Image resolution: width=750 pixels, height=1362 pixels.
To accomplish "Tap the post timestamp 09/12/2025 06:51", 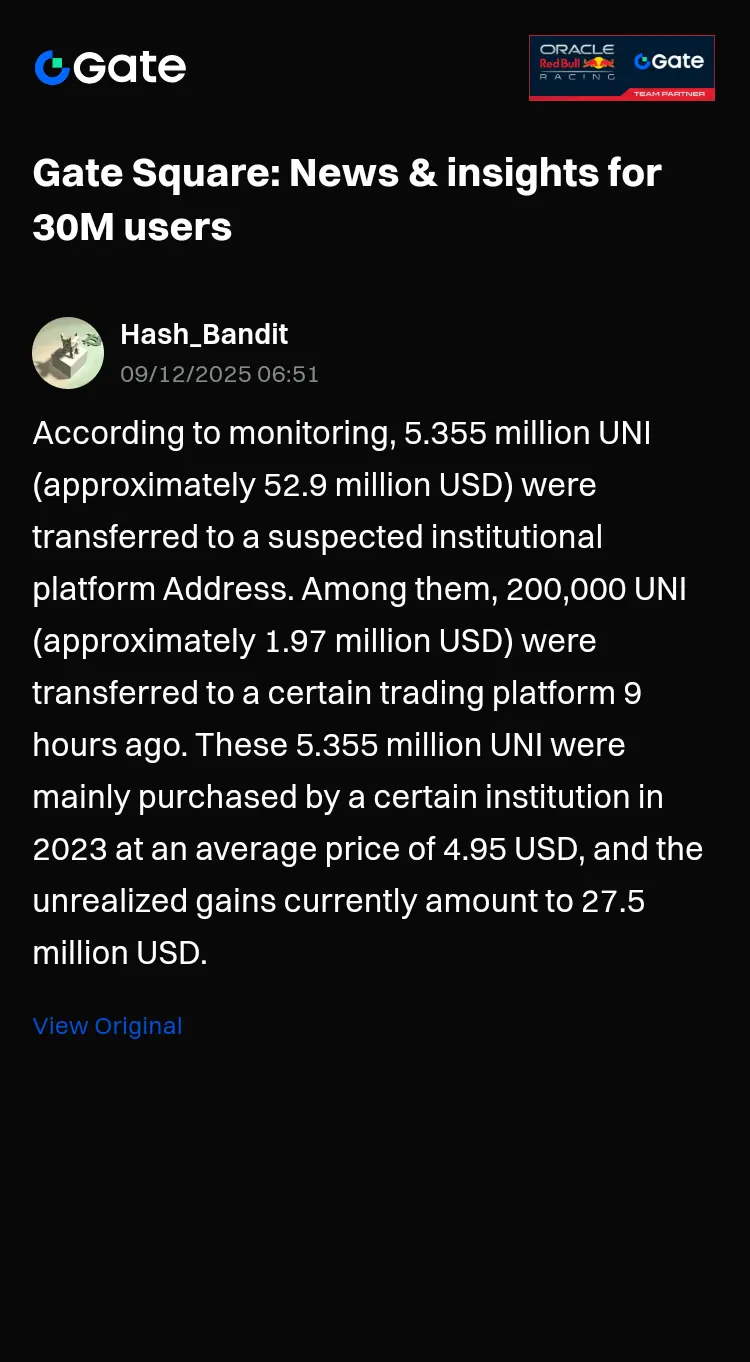I will coord(219,374).
